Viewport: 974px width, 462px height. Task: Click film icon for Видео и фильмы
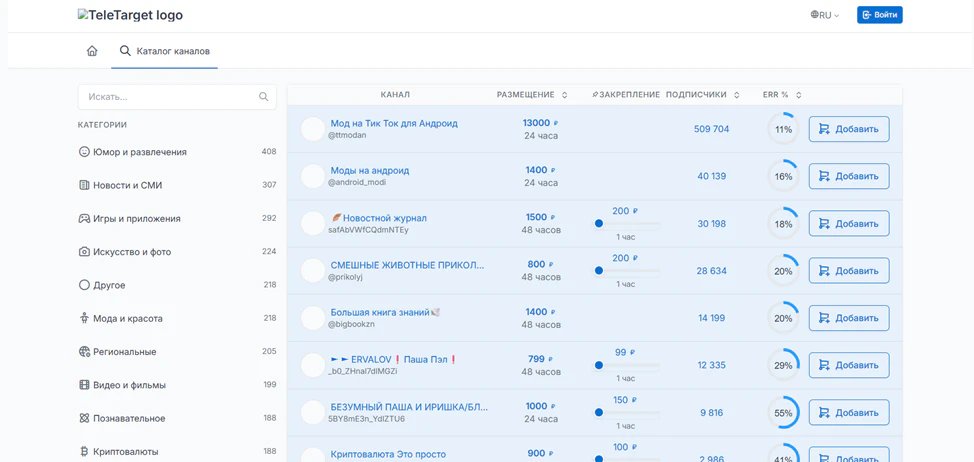[x=84, y=385]
